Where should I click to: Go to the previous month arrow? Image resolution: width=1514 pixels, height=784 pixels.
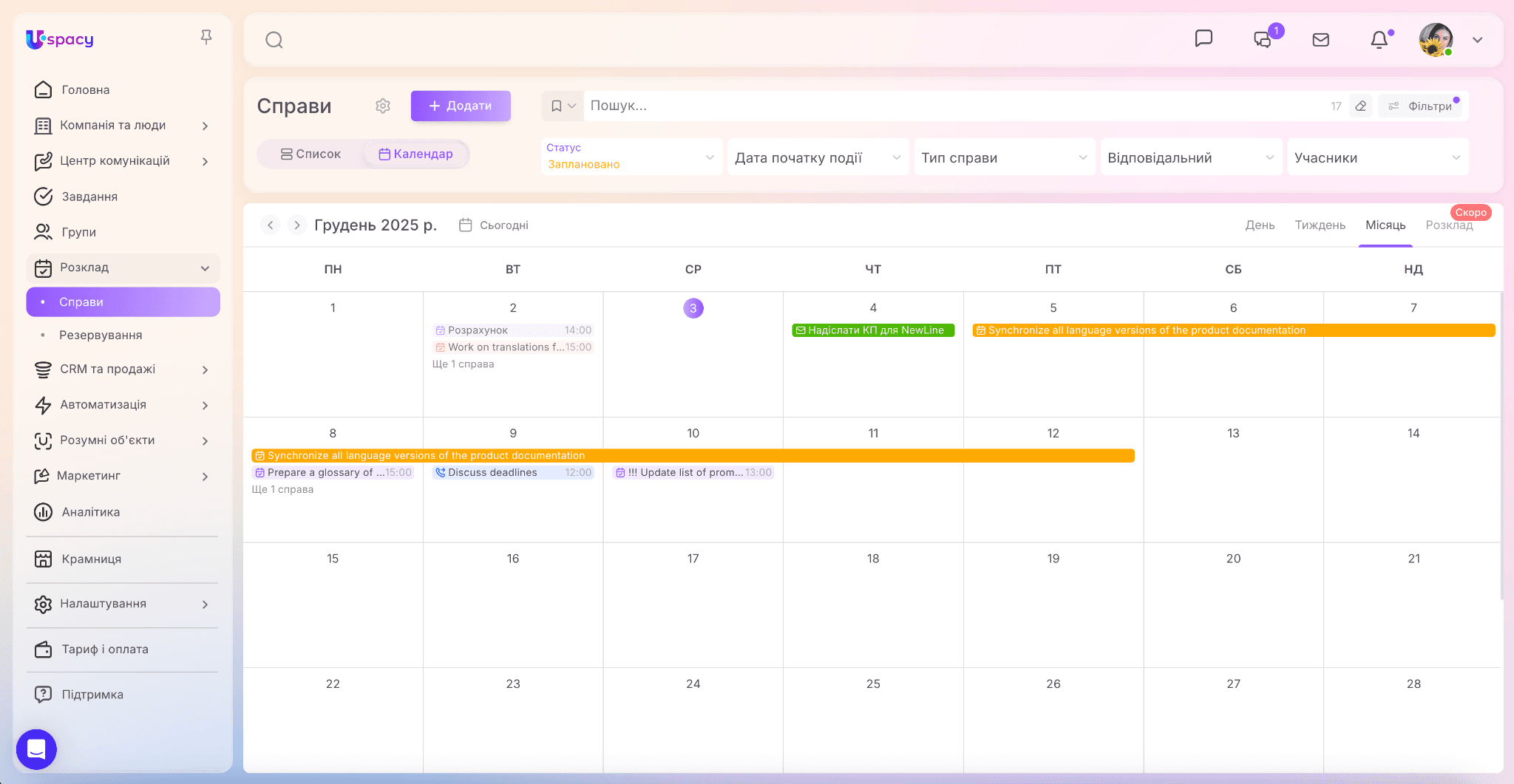271,225
